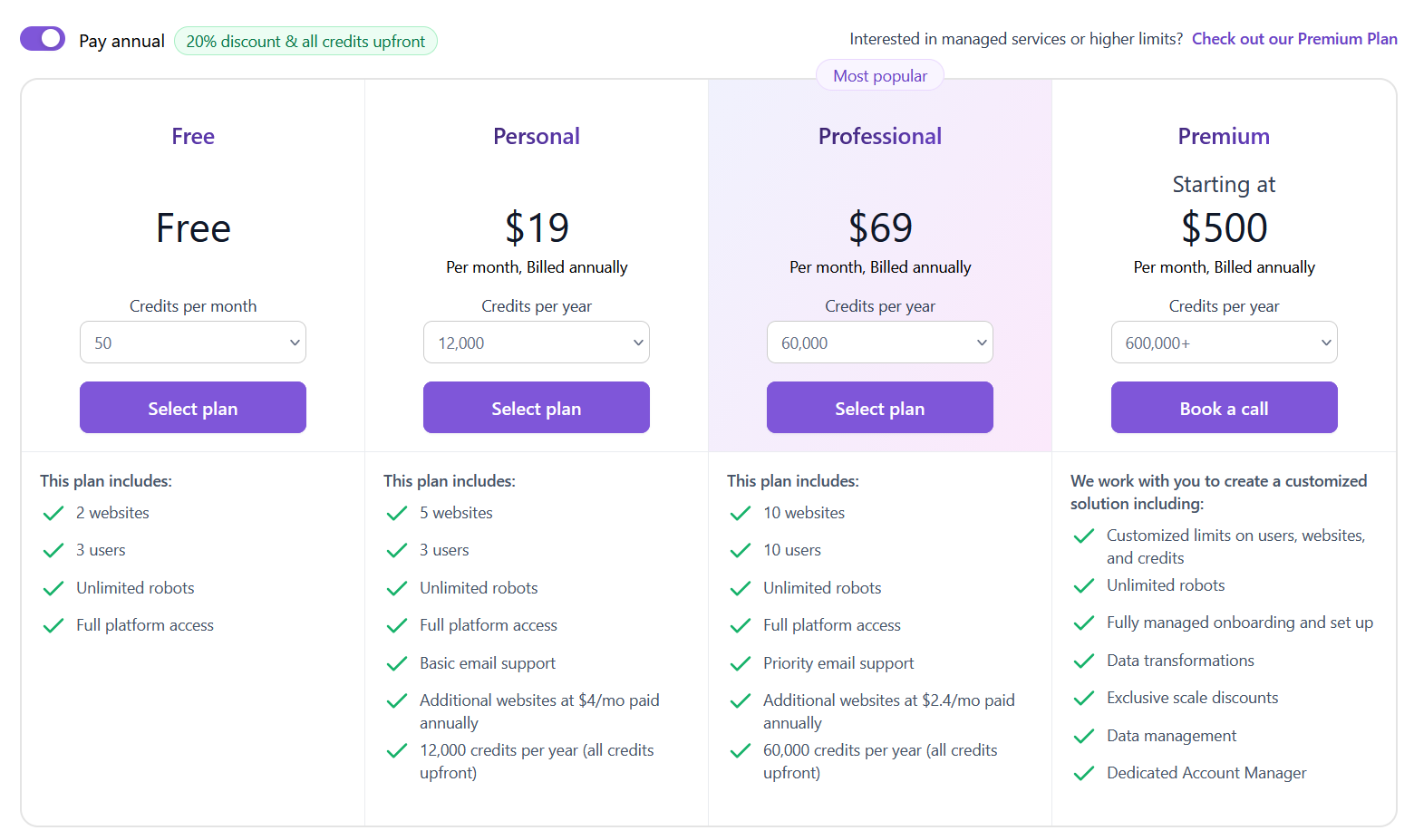Select the Professional plan heading

click(879, 136)
